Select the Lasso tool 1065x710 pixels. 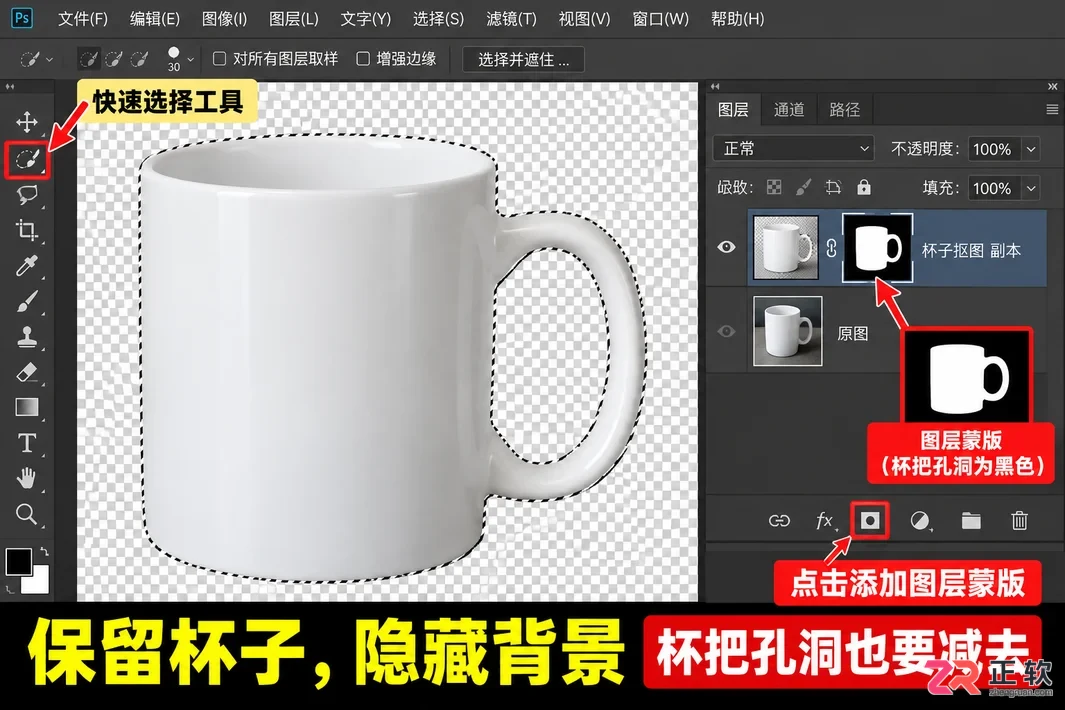tap(26, 195)
